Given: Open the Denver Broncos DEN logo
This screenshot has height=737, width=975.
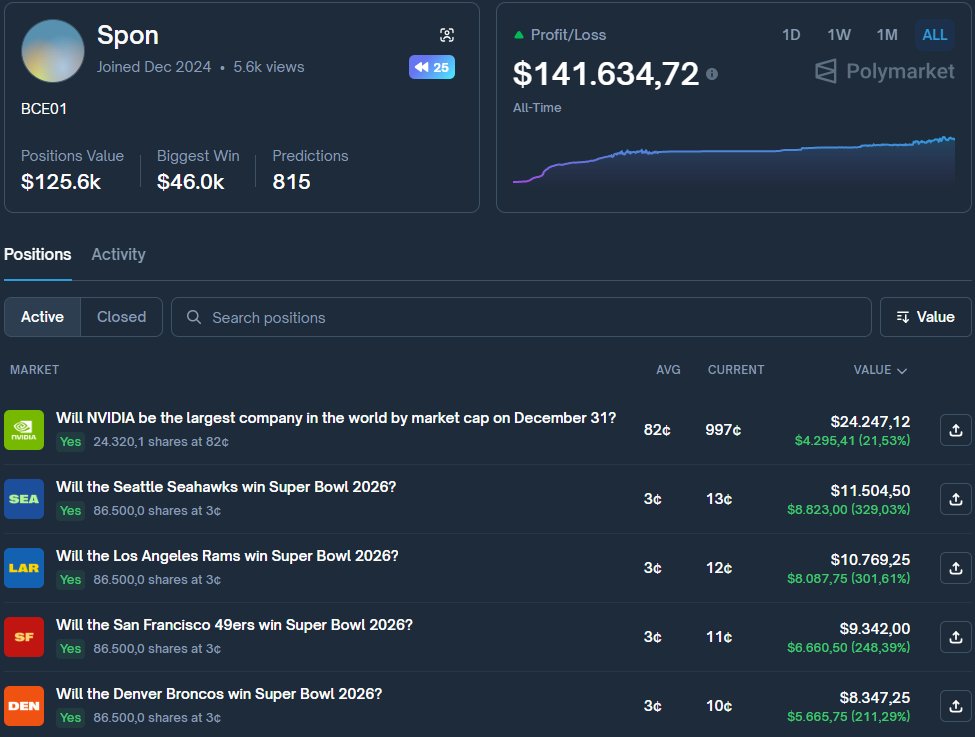Looking at the screenshot, I should [x=24, y=706].
